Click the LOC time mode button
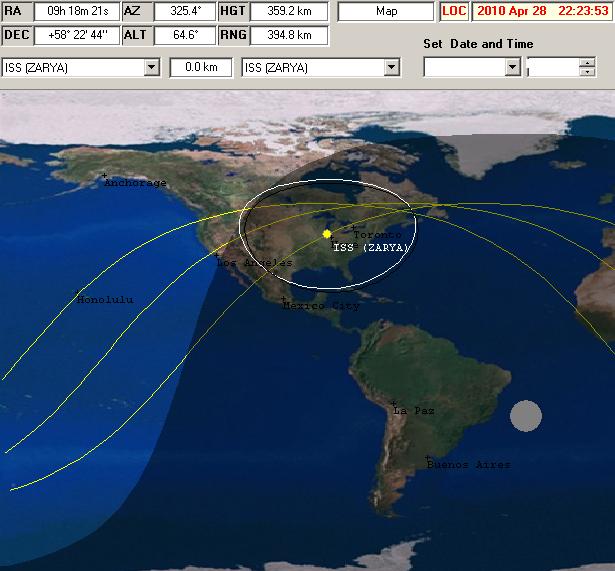 point(454,11)
